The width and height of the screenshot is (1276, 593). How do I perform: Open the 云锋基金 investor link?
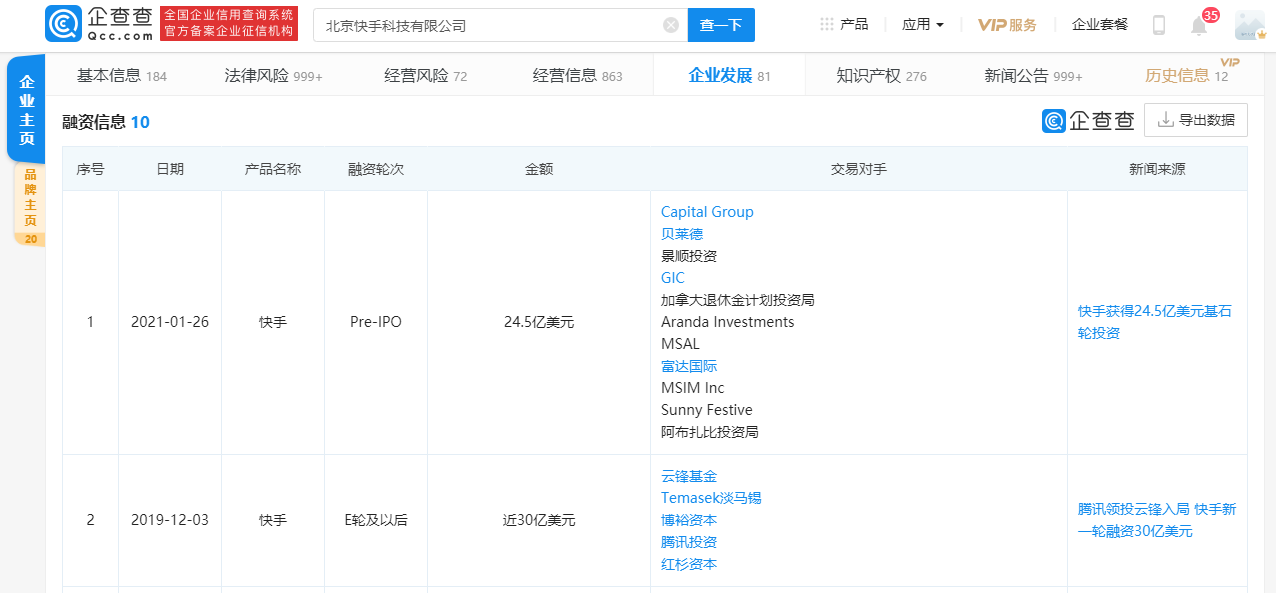[689, 476]
